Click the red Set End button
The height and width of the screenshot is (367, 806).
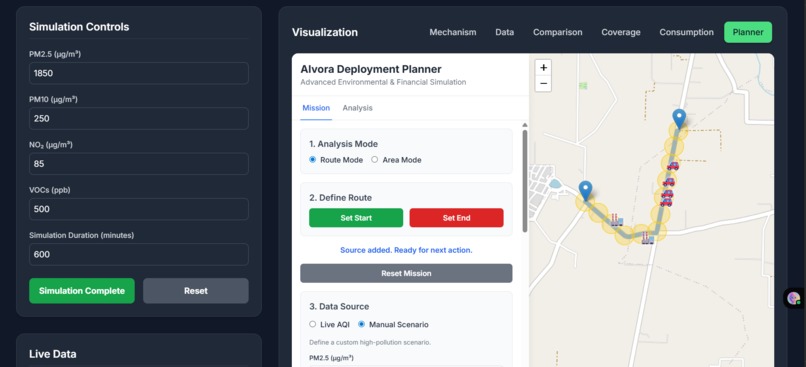[456, 218]
